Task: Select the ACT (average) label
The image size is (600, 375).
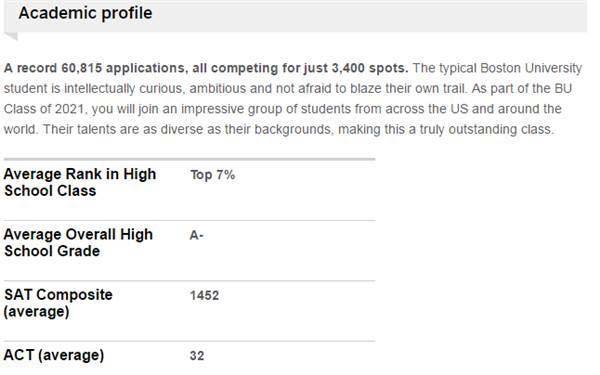Action: [54, 355]
